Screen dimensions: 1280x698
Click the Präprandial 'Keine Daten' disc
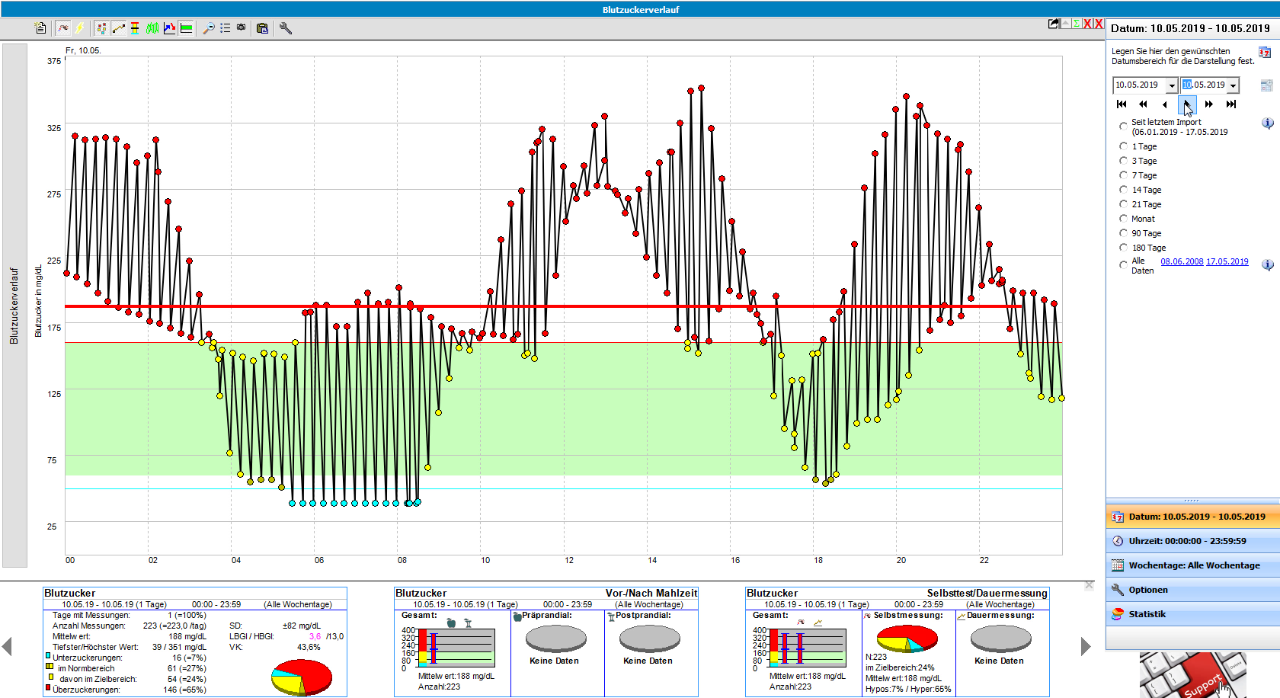pyautogui.click(x=558, y=637)
